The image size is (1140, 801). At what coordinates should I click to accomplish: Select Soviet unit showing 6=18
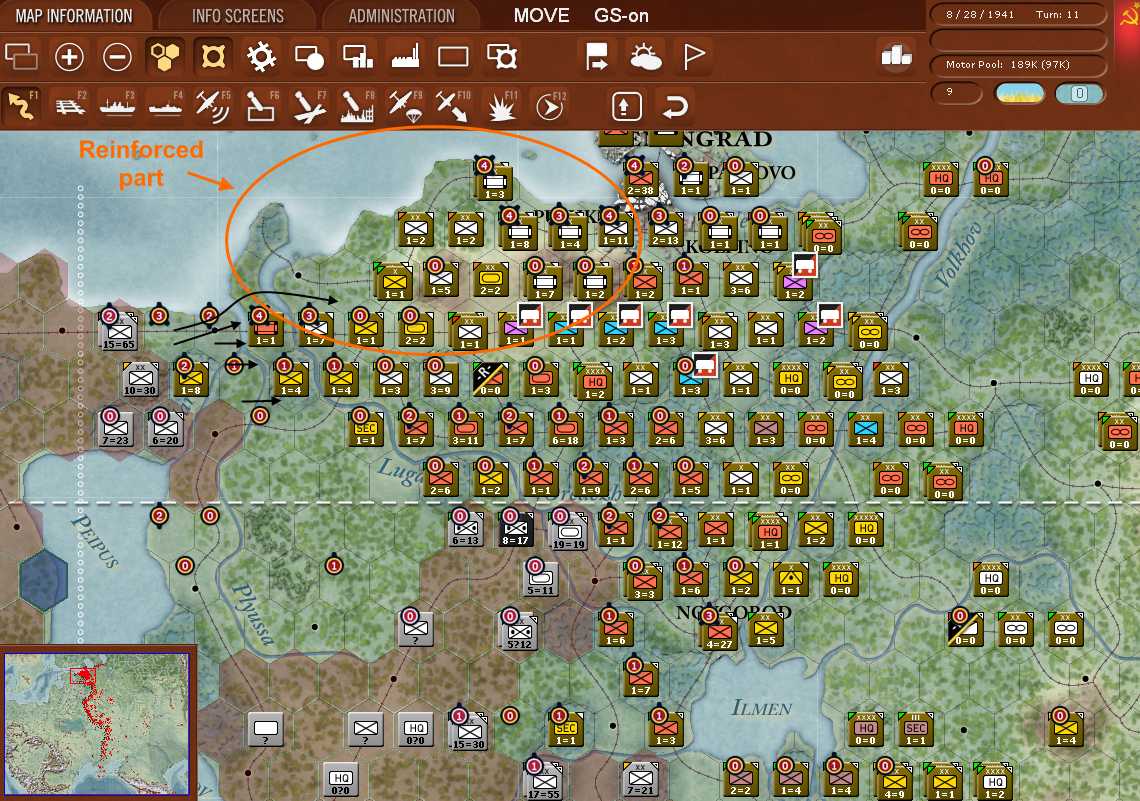tap(565, 428)
